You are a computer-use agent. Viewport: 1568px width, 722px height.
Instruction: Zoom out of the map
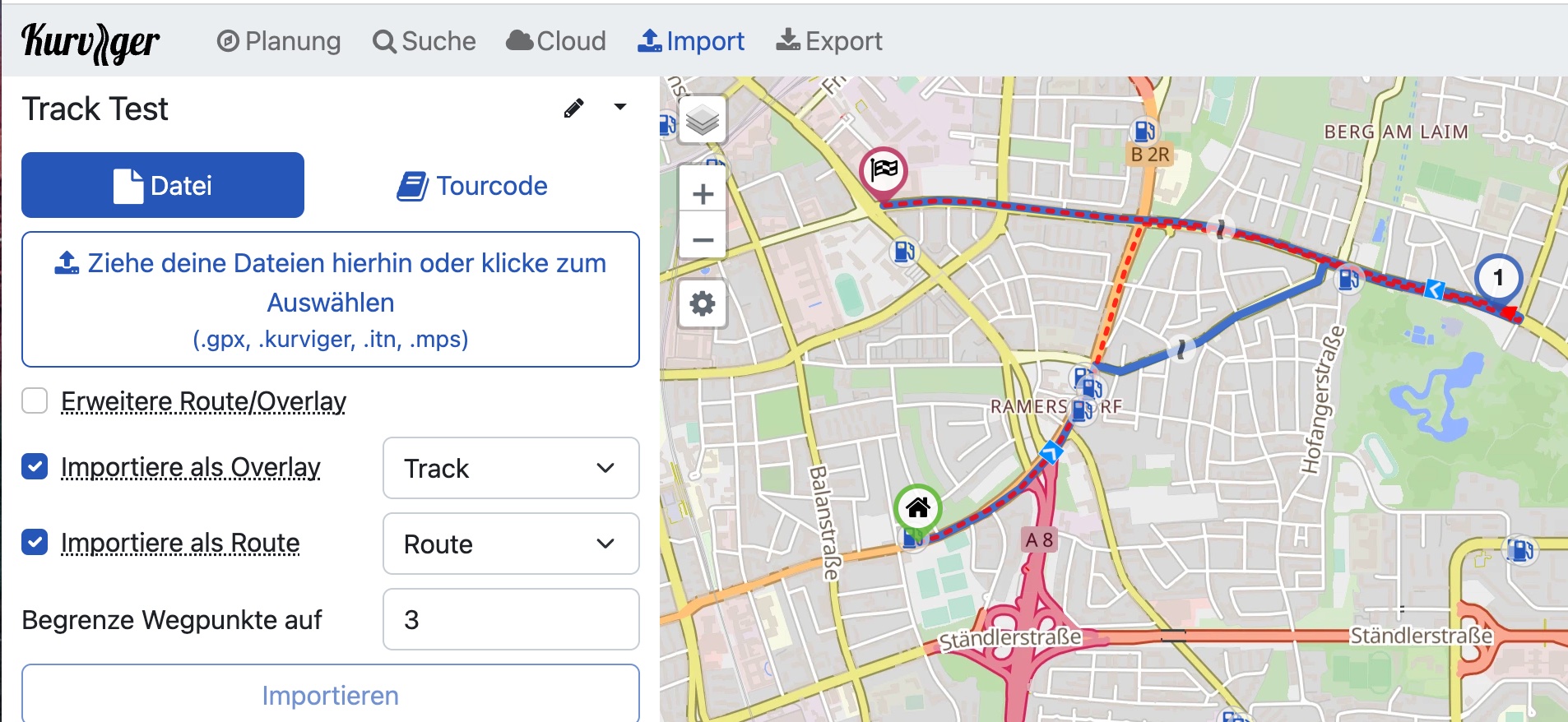(703, 240)
